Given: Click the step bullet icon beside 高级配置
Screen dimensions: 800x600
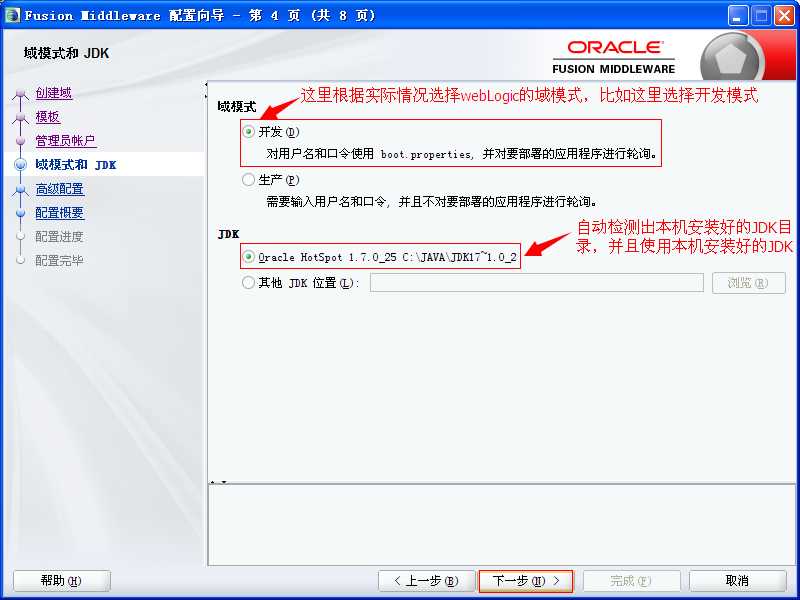Looking at the screenshot, I should [x=20, y=189].
